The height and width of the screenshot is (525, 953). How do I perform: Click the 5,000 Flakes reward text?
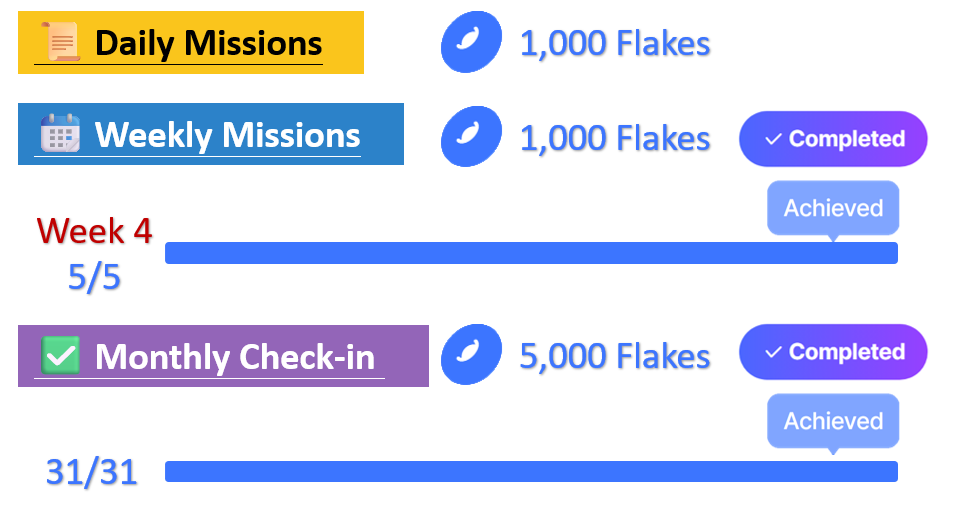(615, 356)
